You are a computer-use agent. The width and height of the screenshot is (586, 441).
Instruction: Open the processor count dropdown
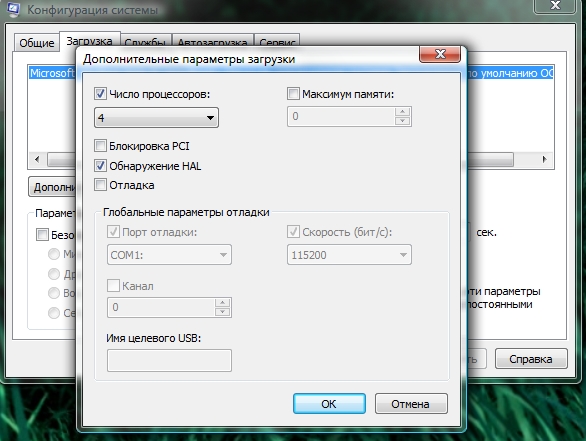(157, 118)
